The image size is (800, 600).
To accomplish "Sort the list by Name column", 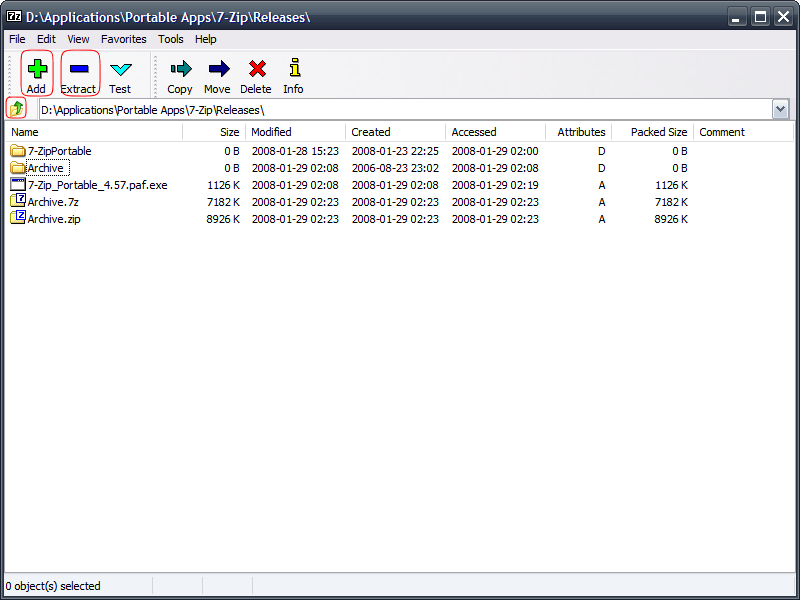I will click(x=94, y=132).
